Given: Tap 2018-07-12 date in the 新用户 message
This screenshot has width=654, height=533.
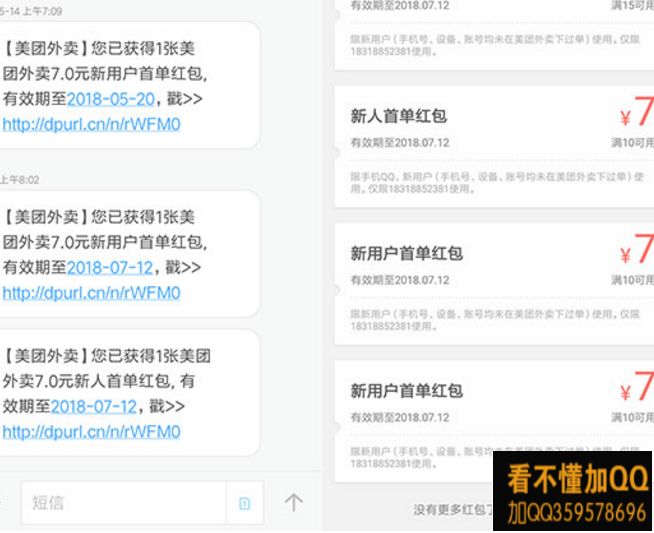Looking at the screenshot, I should (110, 268).
